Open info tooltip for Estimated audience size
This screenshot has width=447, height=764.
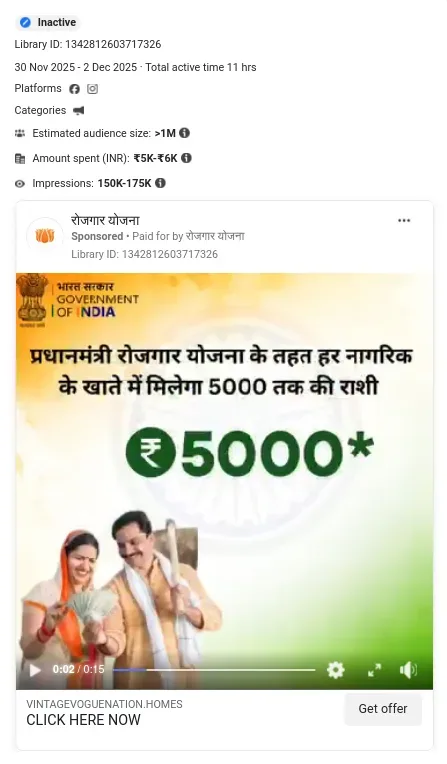tap(184, 133)
